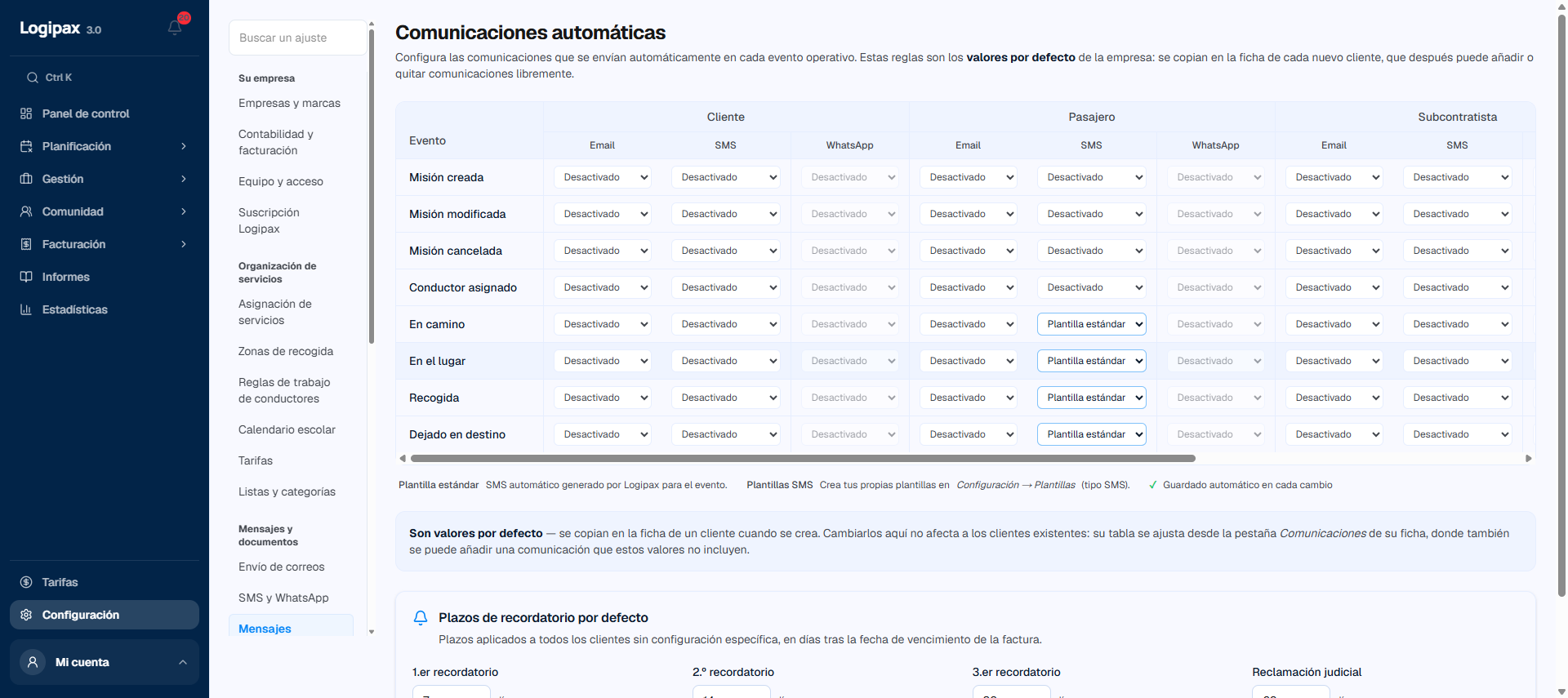This screenshot has height=698, width=1568.
Task: Click the settings list scroll-down arrow
Action: tap(372, 632)
